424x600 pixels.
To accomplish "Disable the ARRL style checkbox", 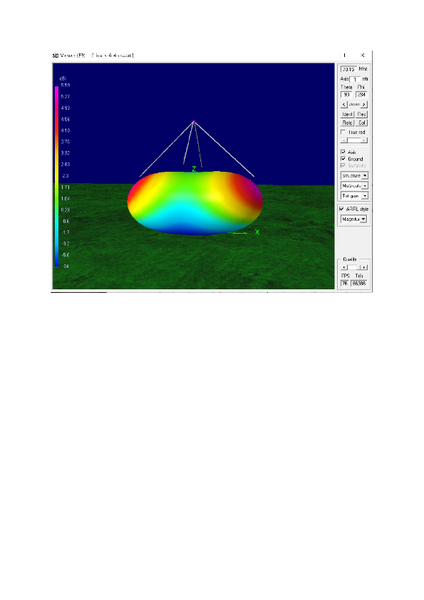I will (x=342, y=209).
